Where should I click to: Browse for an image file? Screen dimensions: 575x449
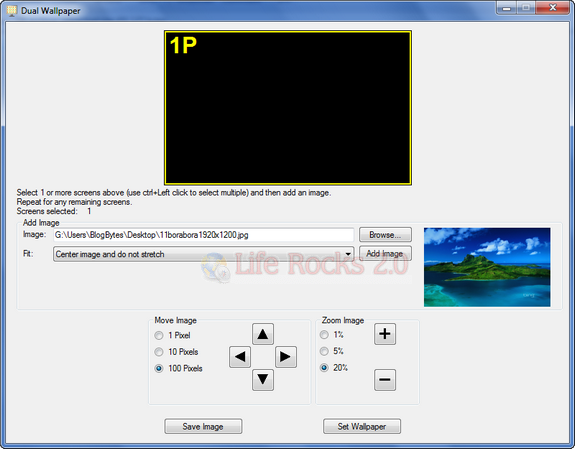click(385, 235)
